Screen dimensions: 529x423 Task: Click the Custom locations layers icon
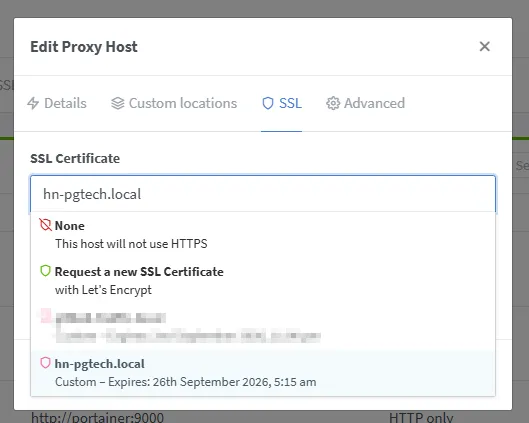coord(118,104)
